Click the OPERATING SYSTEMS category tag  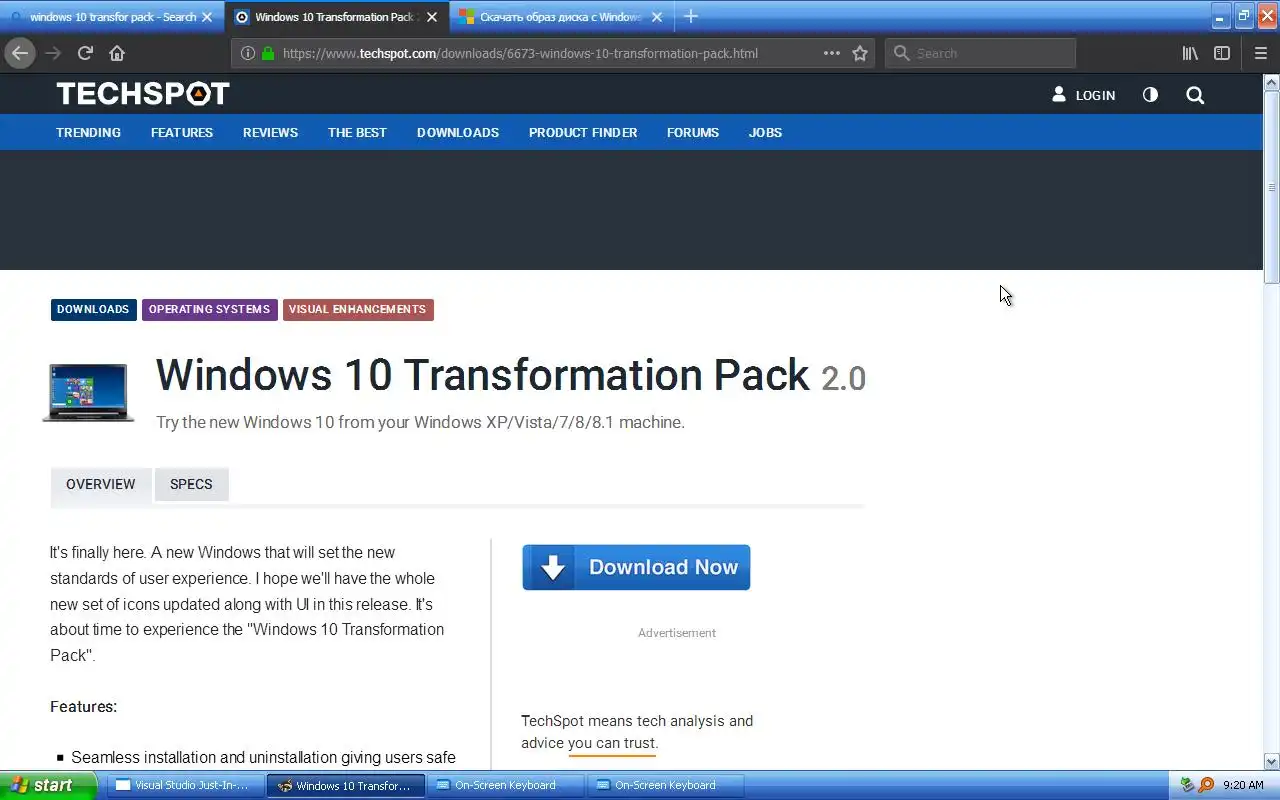pyautogui.click(x=209, y=309)
